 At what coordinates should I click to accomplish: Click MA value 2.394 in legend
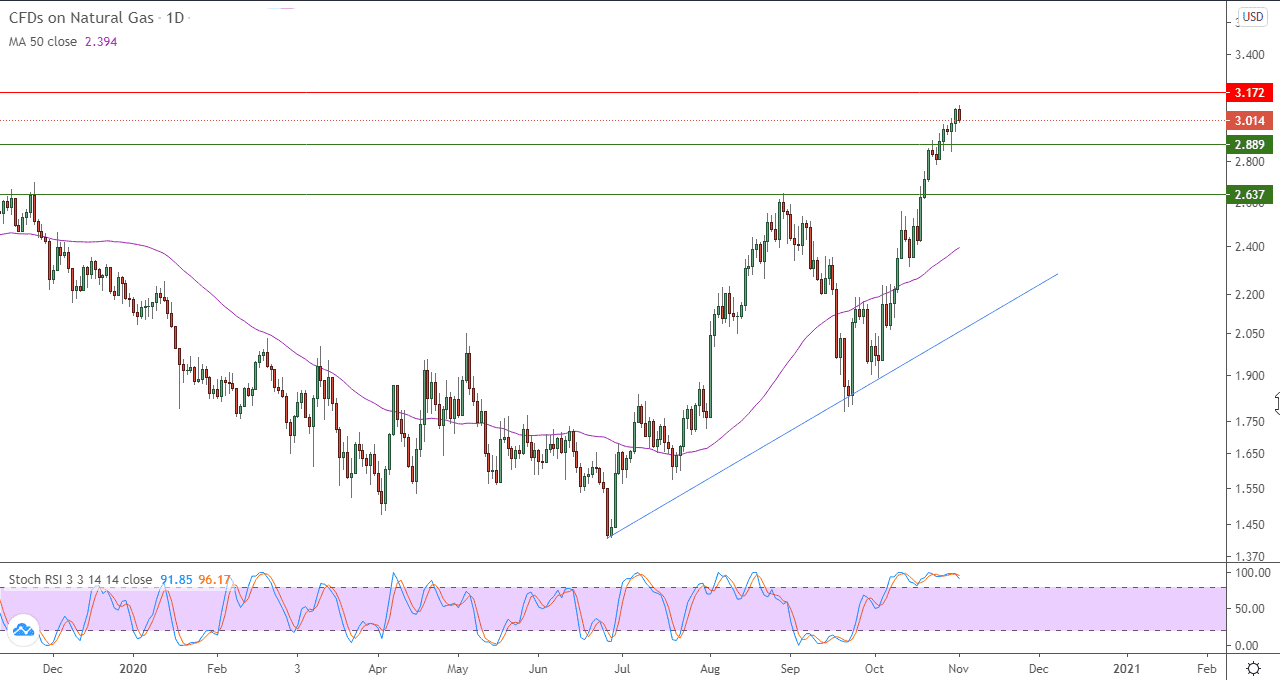100,42
